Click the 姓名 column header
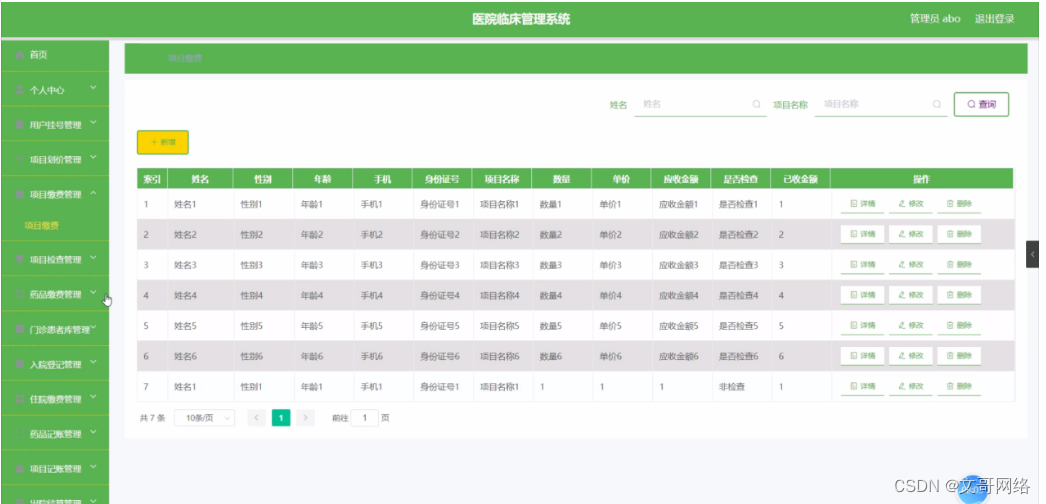The width and height of the screenshot is (1046, 504). click(200, 179)
